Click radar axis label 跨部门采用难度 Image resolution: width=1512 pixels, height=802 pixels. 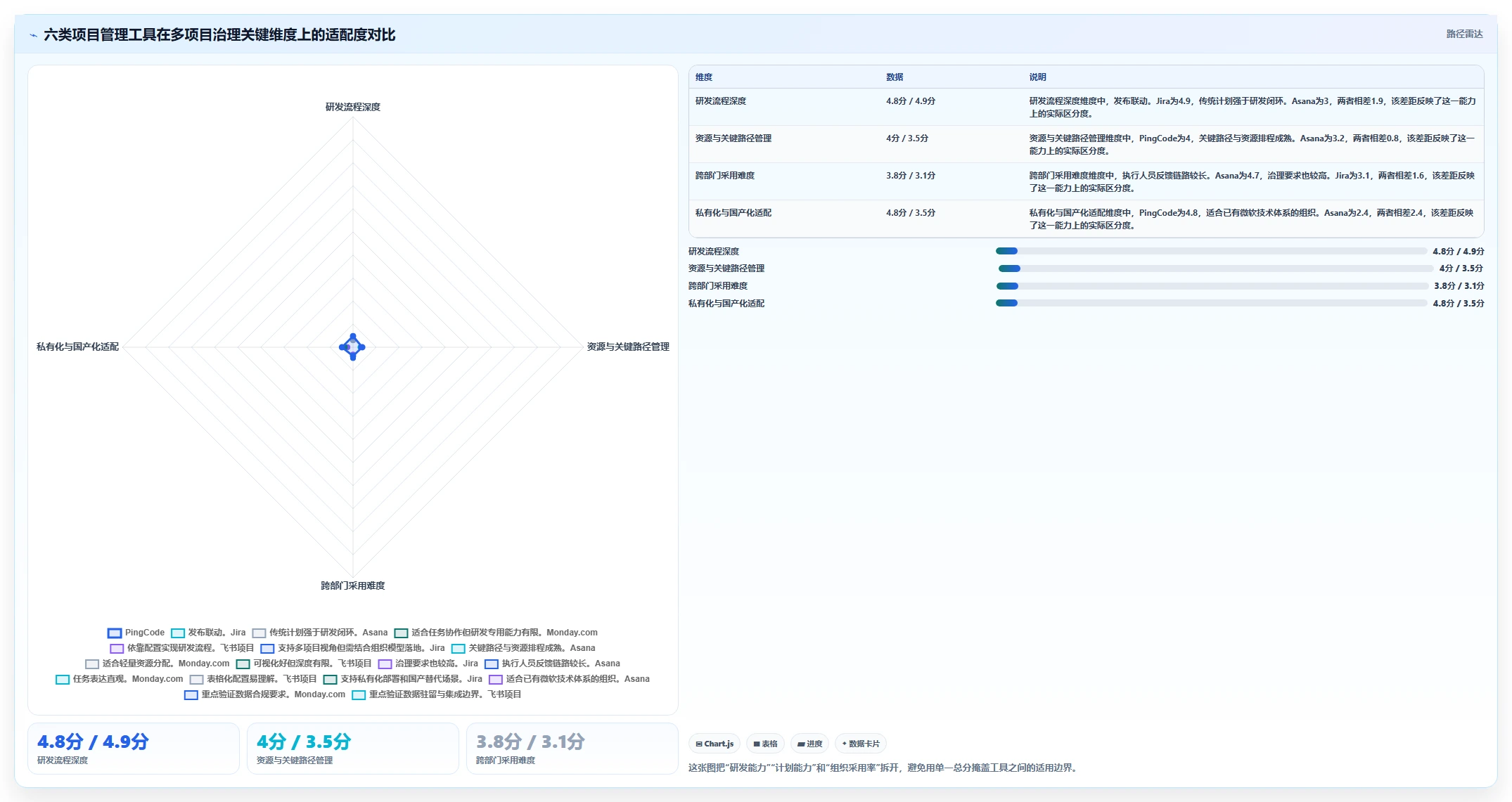click(353, 586)
